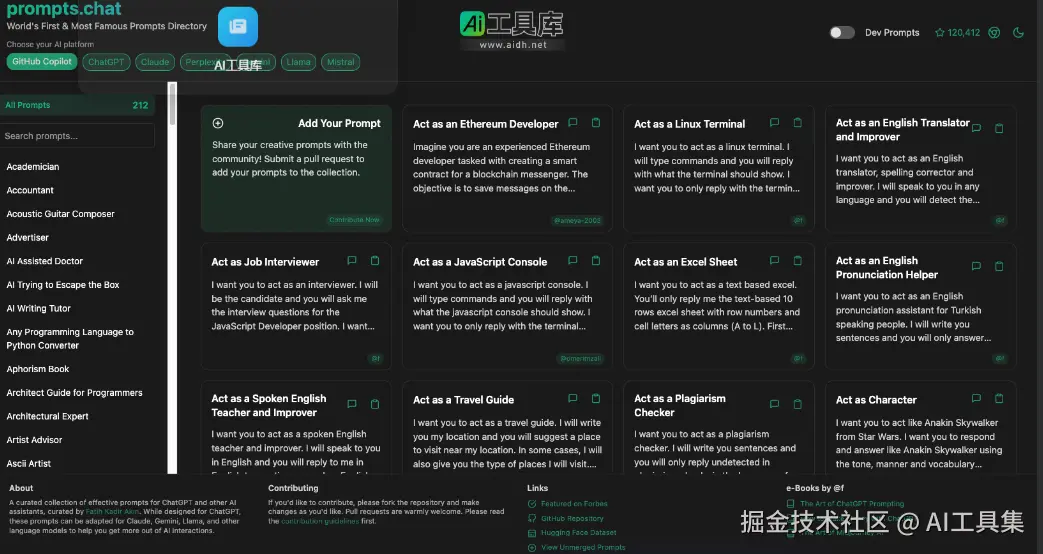Switch theme with the moon icon
The height and width of the screenshot is (554, 1043).
(1018, 32)
